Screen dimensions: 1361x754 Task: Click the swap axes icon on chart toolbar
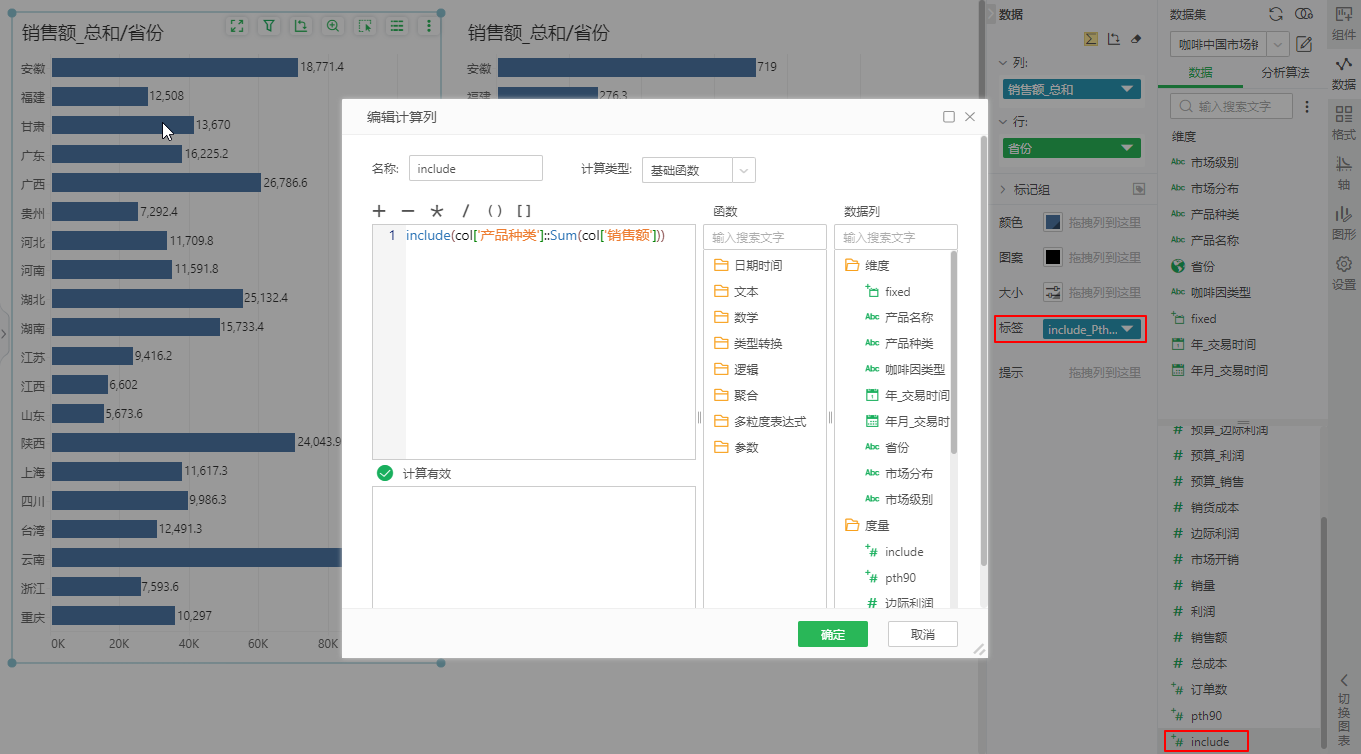(x=300, y=26)
